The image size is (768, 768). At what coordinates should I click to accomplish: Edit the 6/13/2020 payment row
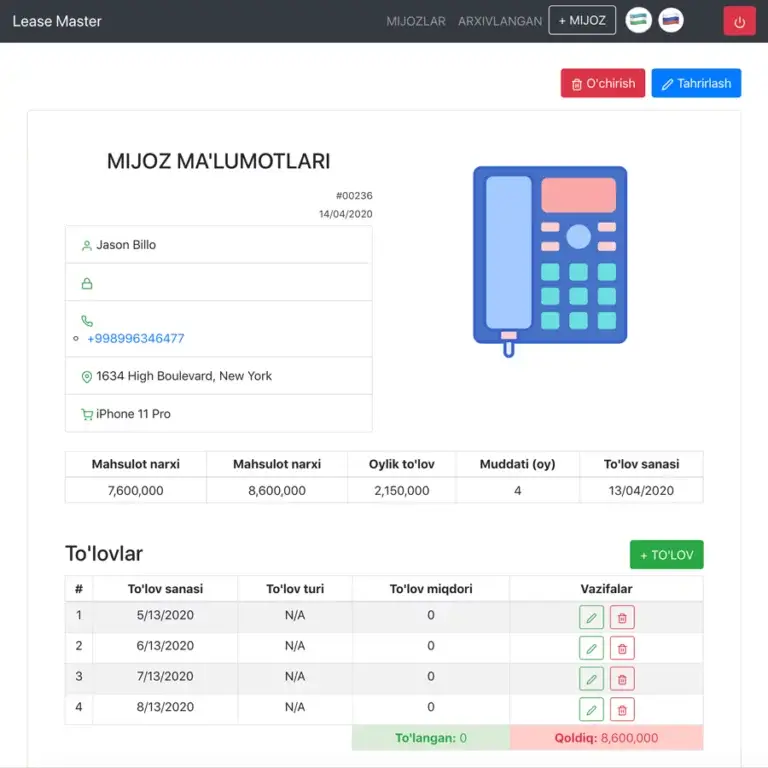coord(591,648)
